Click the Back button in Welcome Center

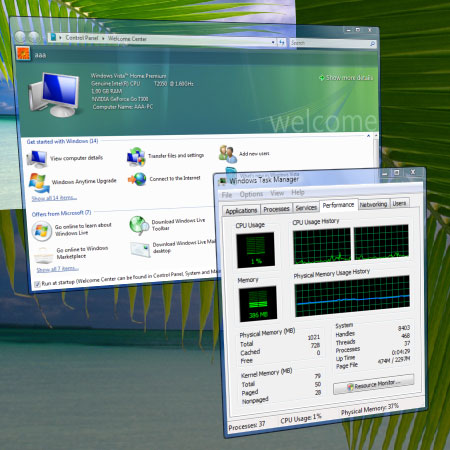pos(20,36)
